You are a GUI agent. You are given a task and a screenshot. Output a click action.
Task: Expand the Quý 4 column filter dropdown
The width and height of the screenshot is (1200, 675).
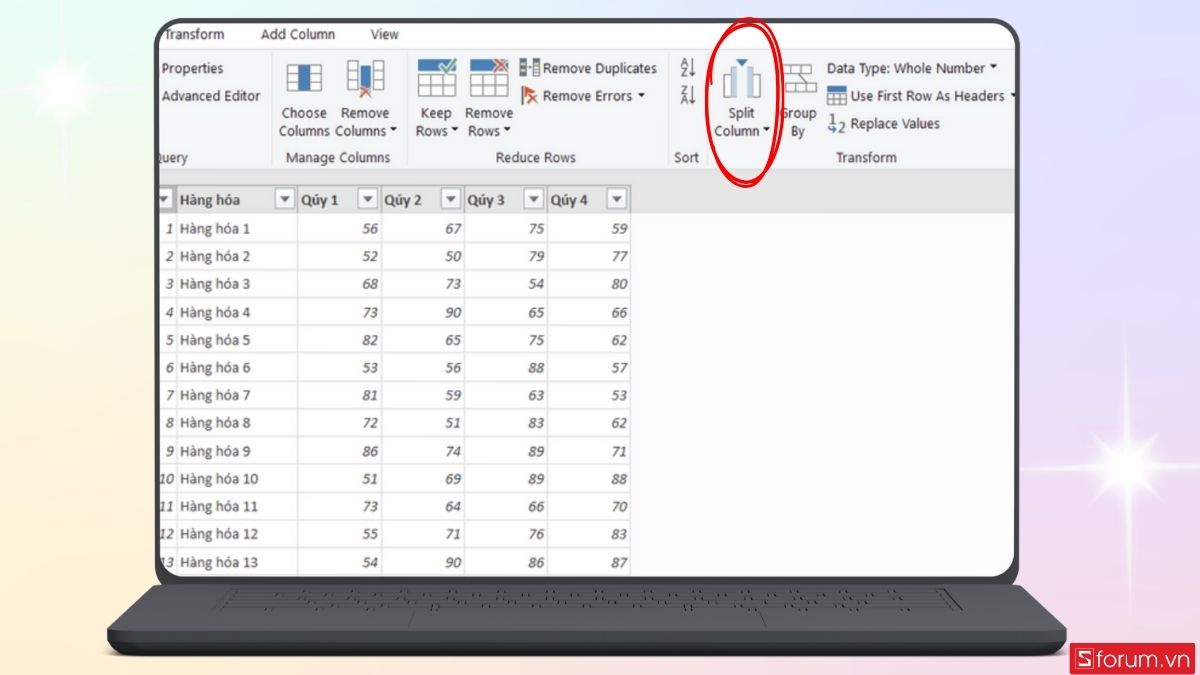[616, 199]
